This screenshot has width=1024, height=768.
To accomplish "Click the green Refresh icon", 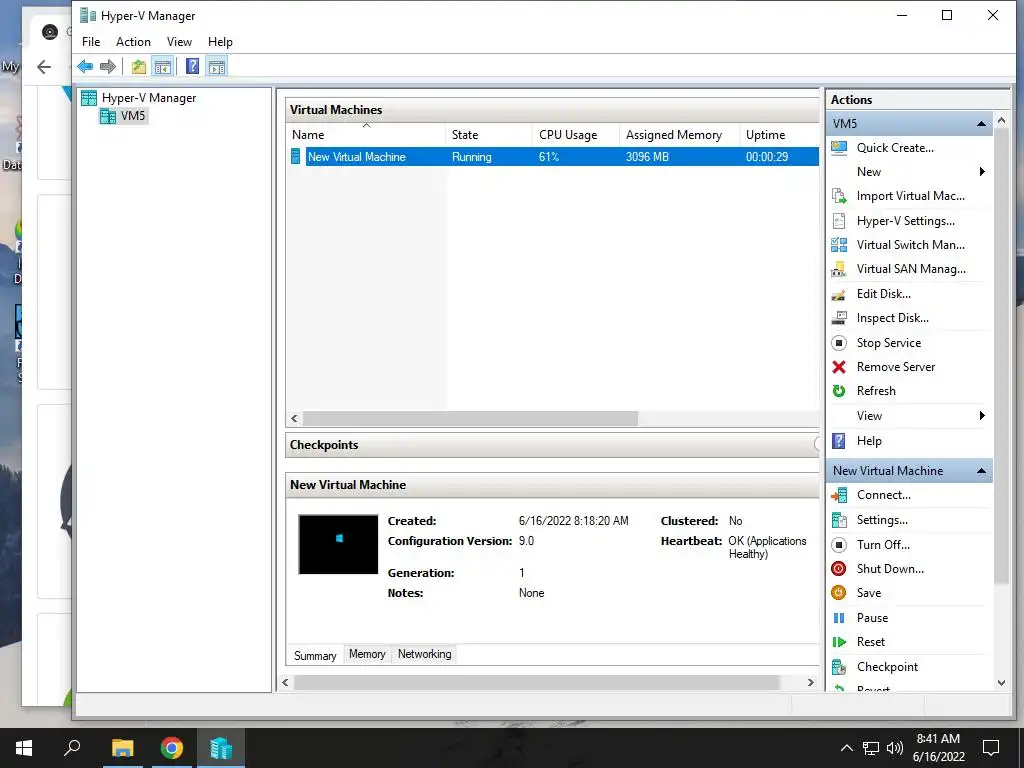I will 839,391.
